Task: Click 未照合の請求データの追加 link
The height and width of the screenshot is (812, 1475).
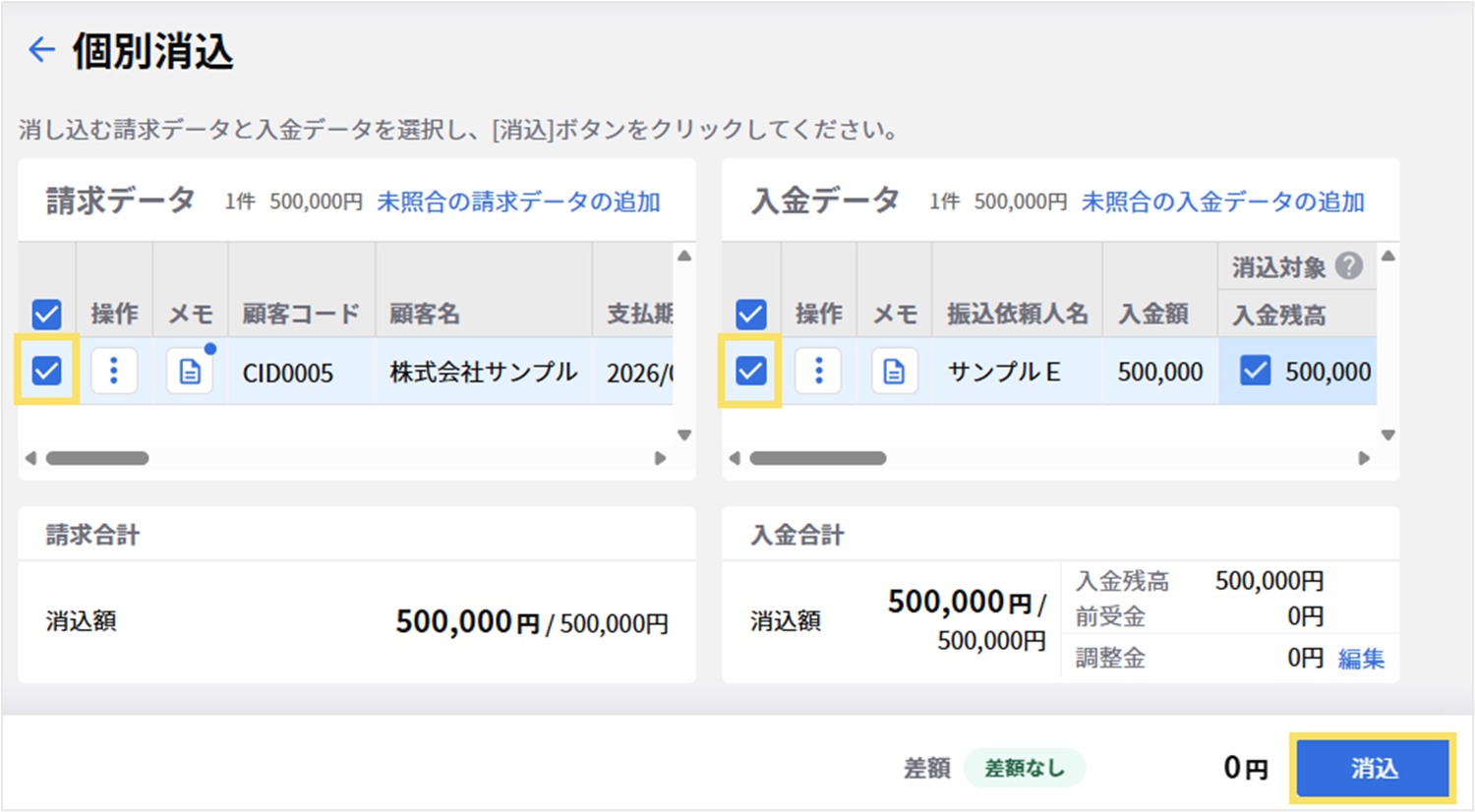Action: pos(518,202)
